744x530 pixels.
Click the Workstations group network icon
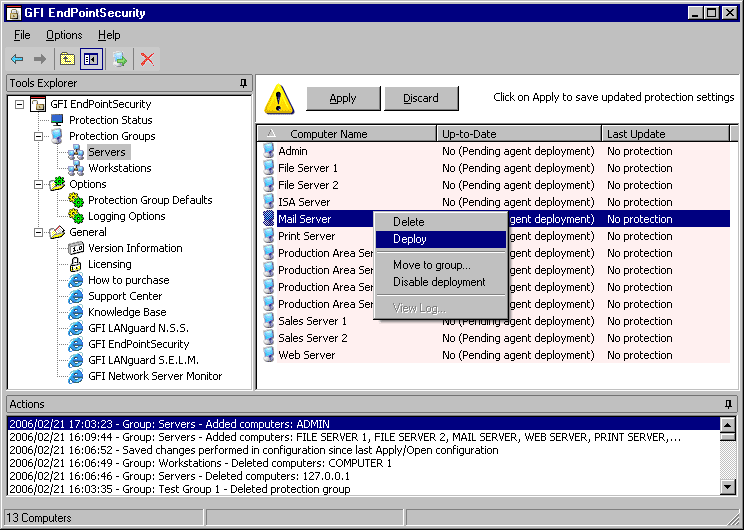coord(75,168)
